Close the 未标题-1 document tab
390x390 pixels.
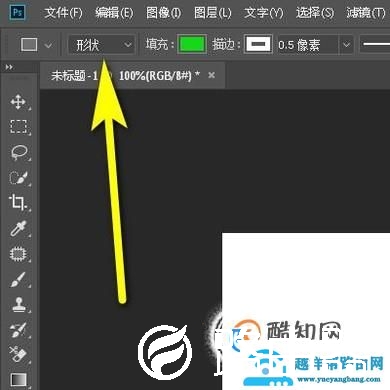pos(211,75)
